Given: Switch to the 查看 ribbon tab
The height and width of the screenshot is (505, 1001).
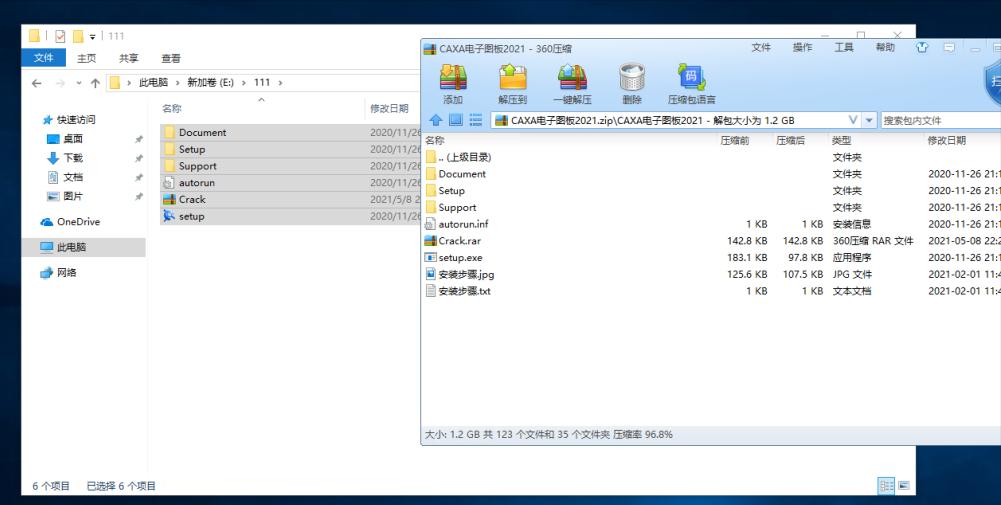Looking at the screenshot, I should click(171, 59).
